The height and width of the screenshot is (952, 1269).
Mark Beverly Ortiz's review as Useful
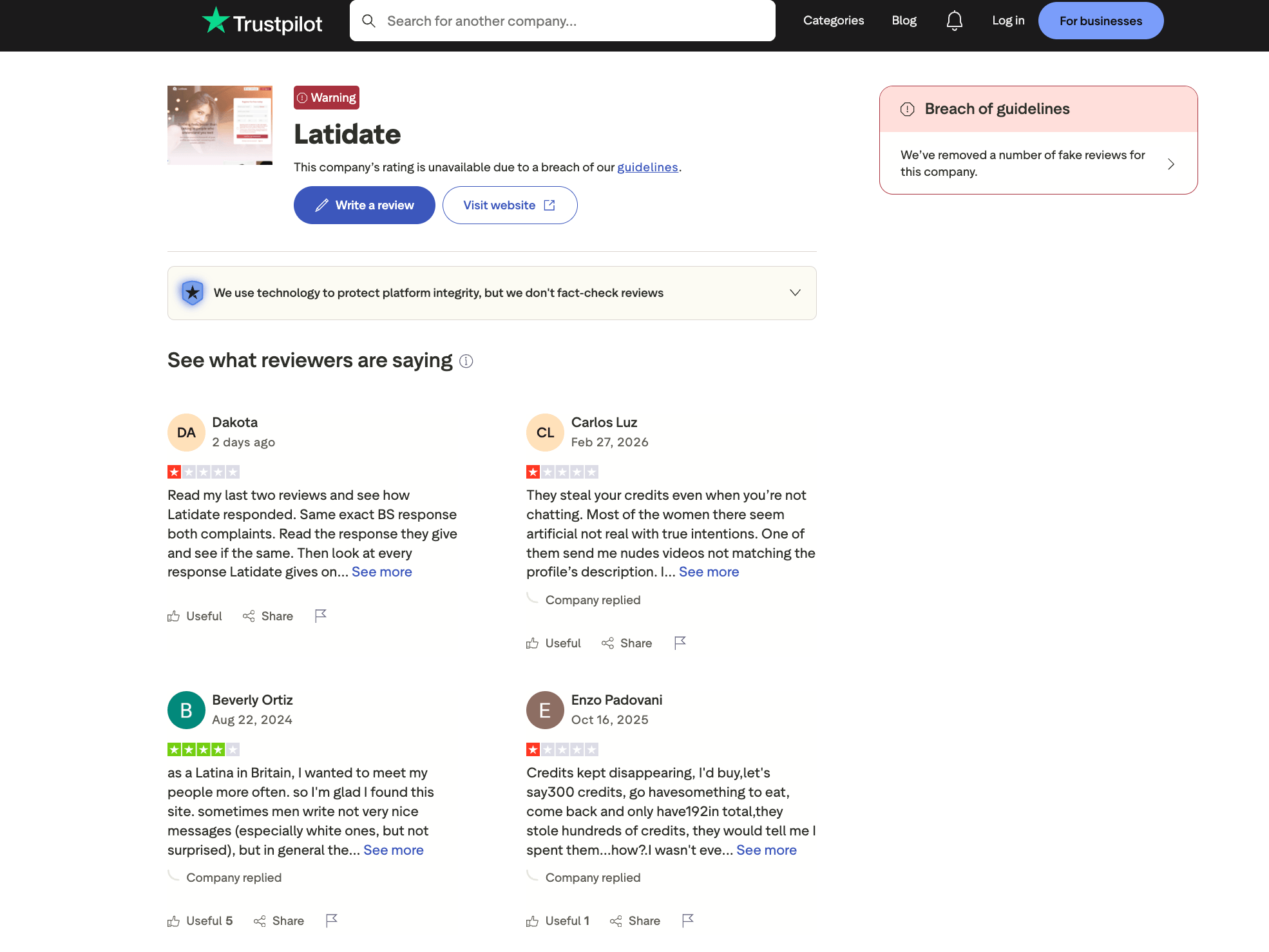pos(200,921)
